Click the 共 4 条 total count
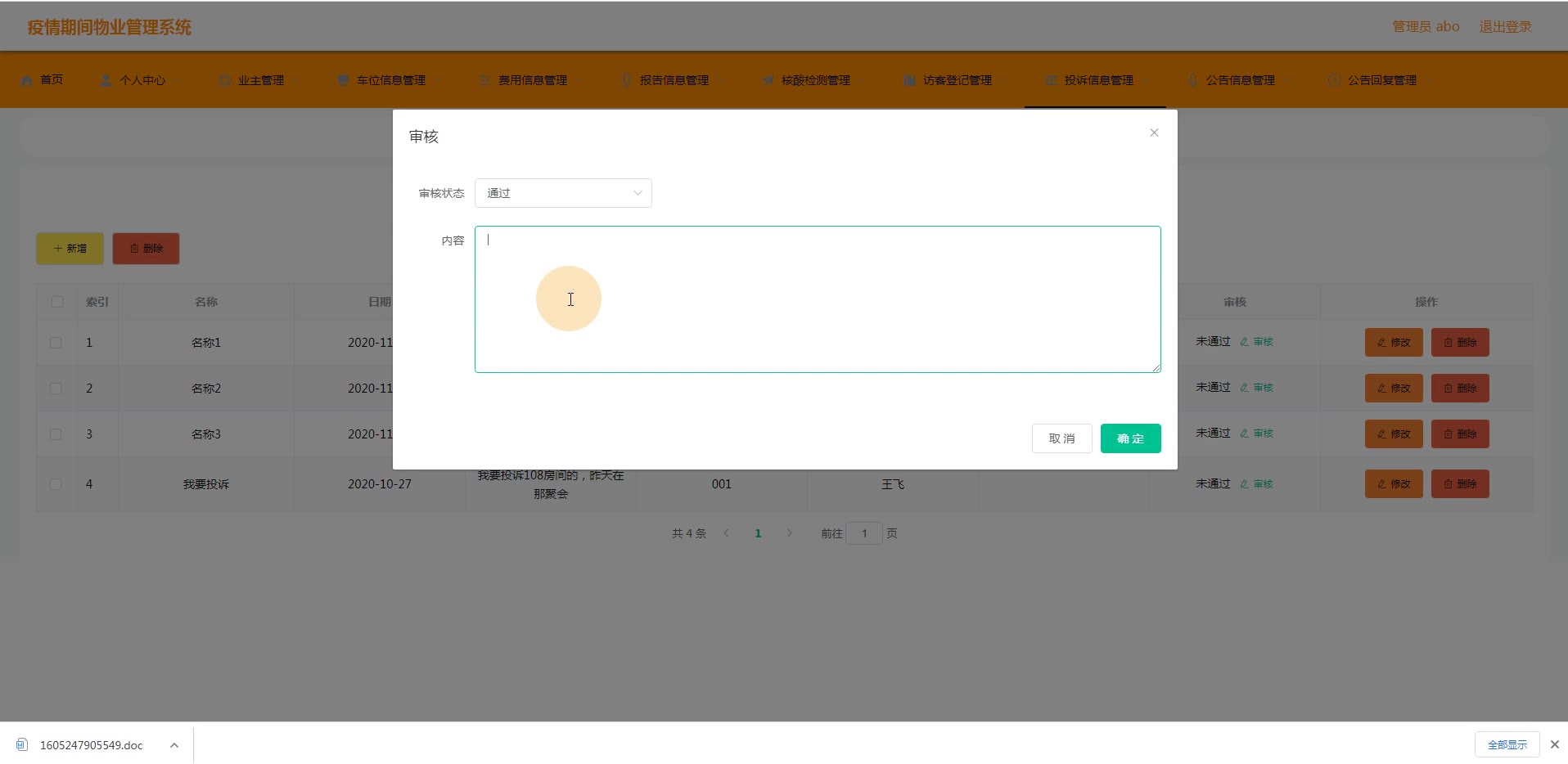 pos(689,533)
